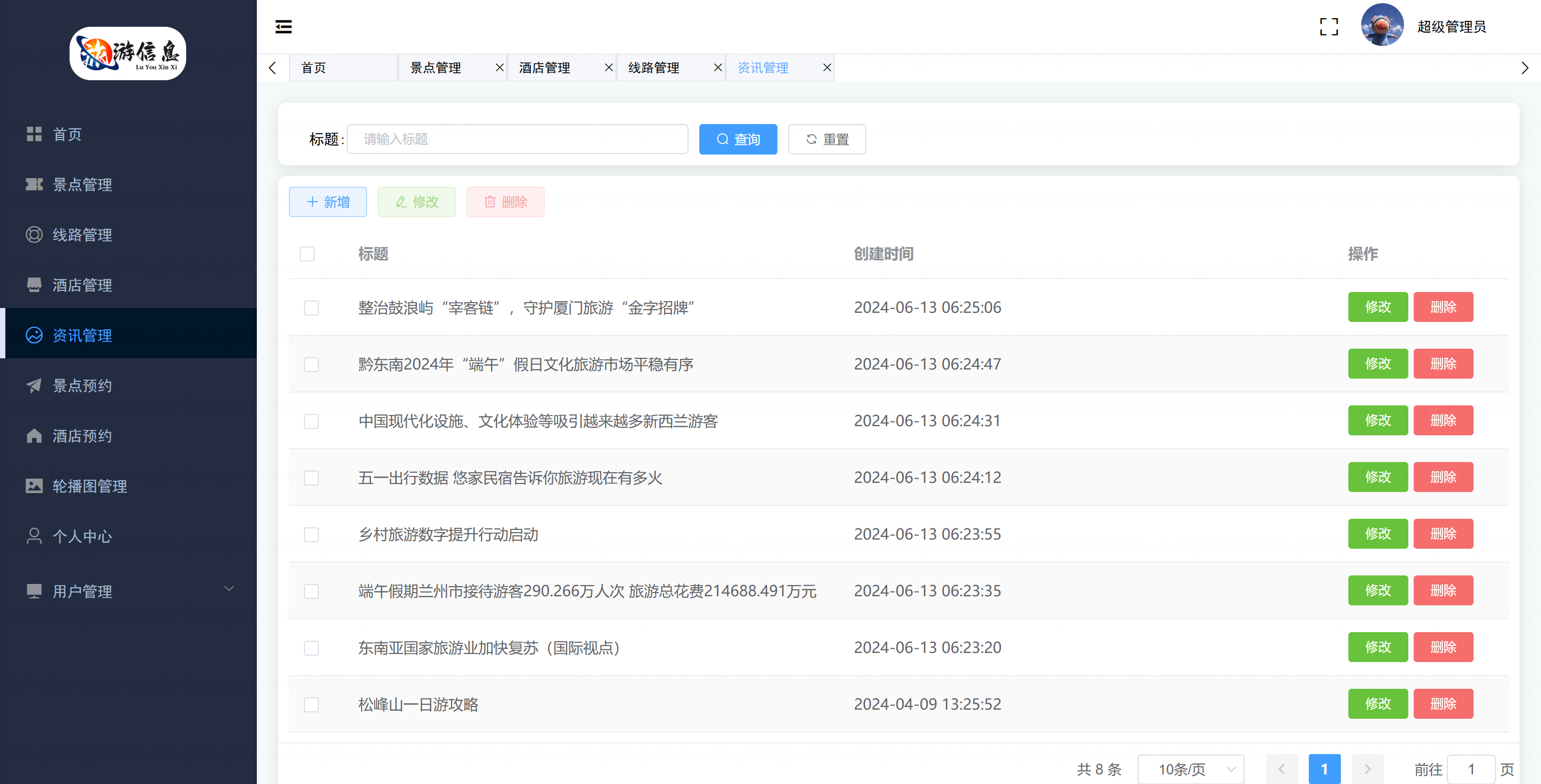Switch to the 酒店管理 tab
This screenshot has width=1541, height=784.
click(544, 67)
